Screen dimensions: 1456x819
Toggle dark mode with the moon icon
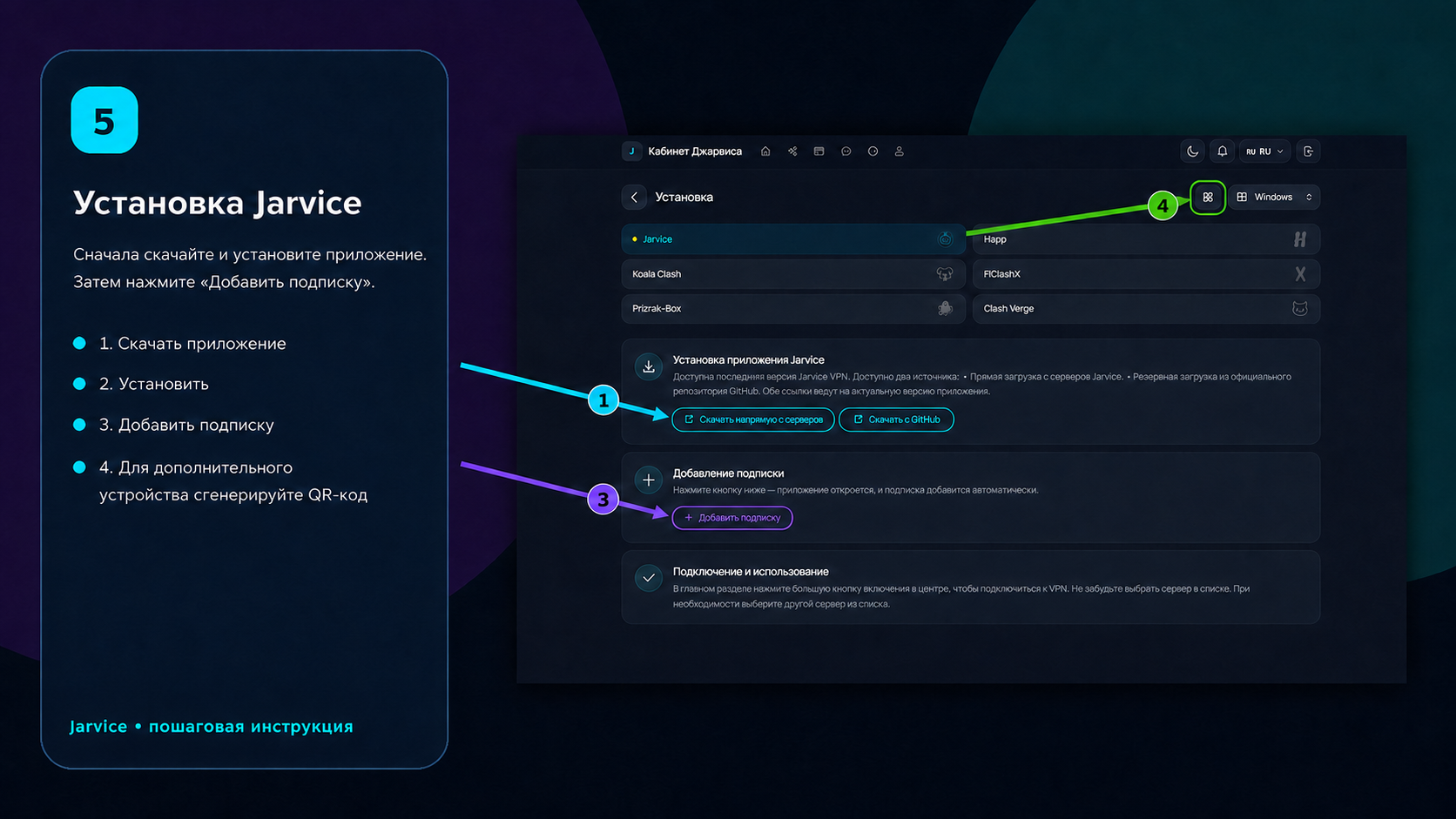point(1193,151)
